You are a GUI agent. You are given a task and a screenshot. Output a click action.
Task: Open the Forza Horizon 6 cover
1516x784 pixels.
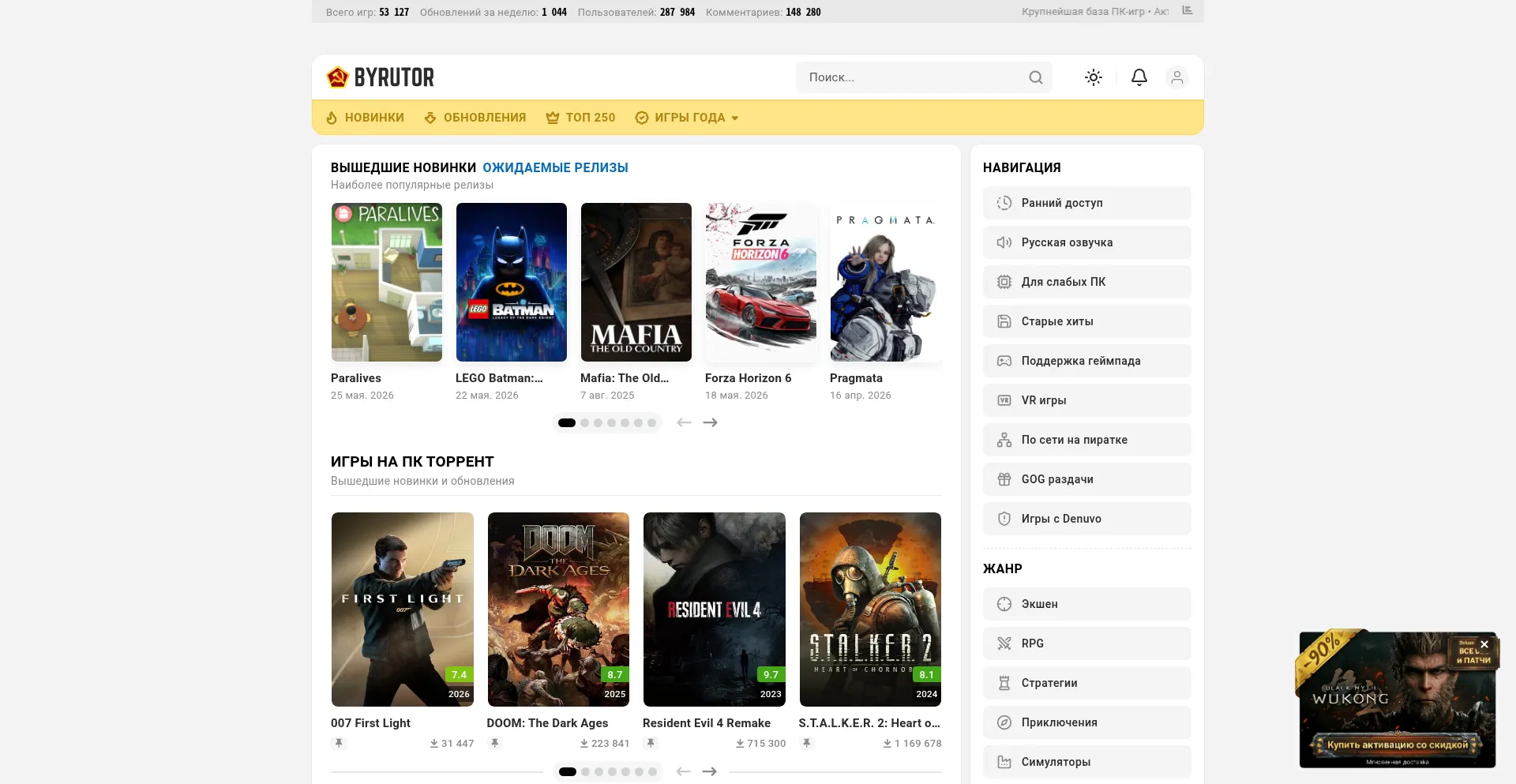point(761,283)
